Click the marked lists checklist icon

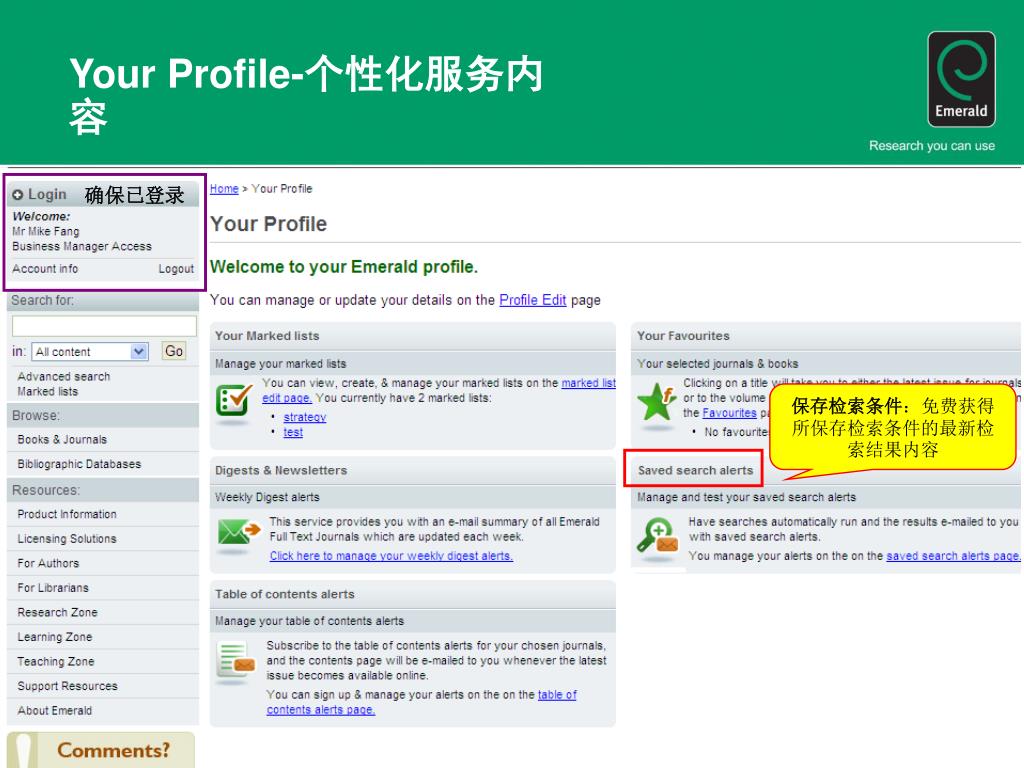[234, 401]
